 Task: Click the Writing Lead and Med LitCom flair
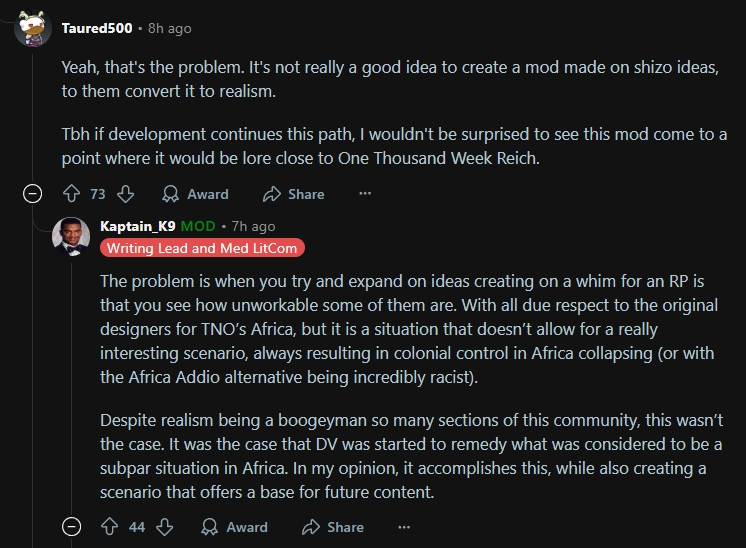pos(202,248)
